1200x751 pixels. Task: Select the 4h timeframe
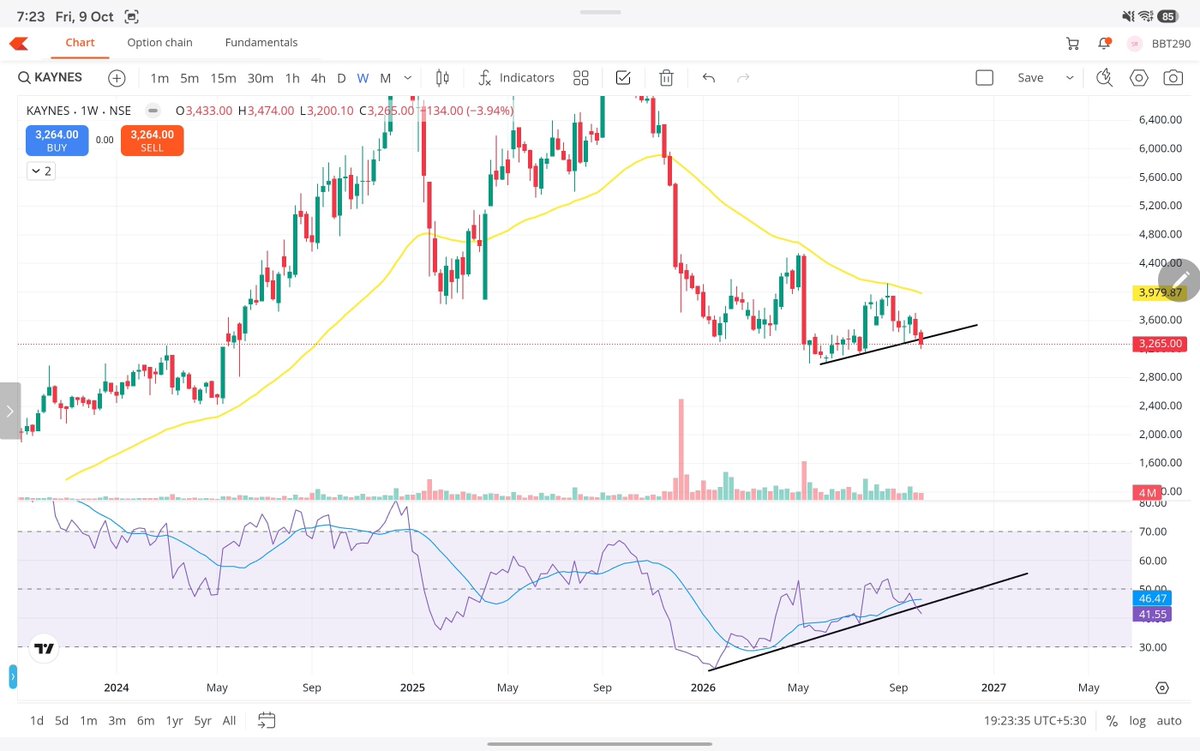pyautogui.click(x=318, y=78)
